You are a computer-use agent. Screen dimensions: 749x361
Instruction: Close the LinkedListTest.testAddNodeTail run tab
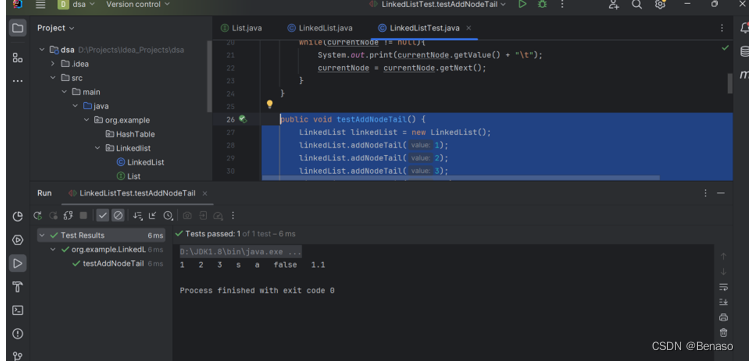tap(205, 193)
